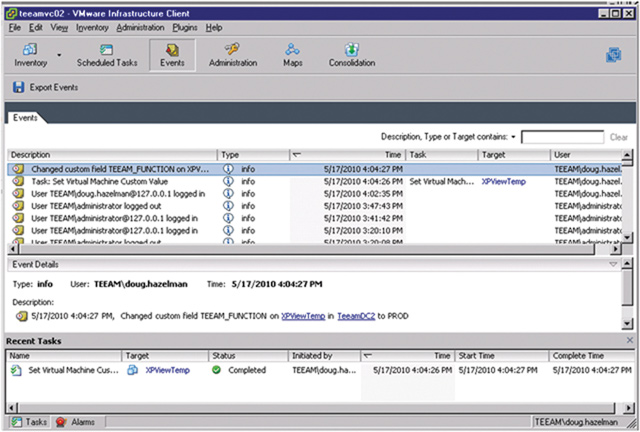This screenshot has height=432, width=640.
Task: Close the Recent Tasks panel
Action: pos(630,340)
